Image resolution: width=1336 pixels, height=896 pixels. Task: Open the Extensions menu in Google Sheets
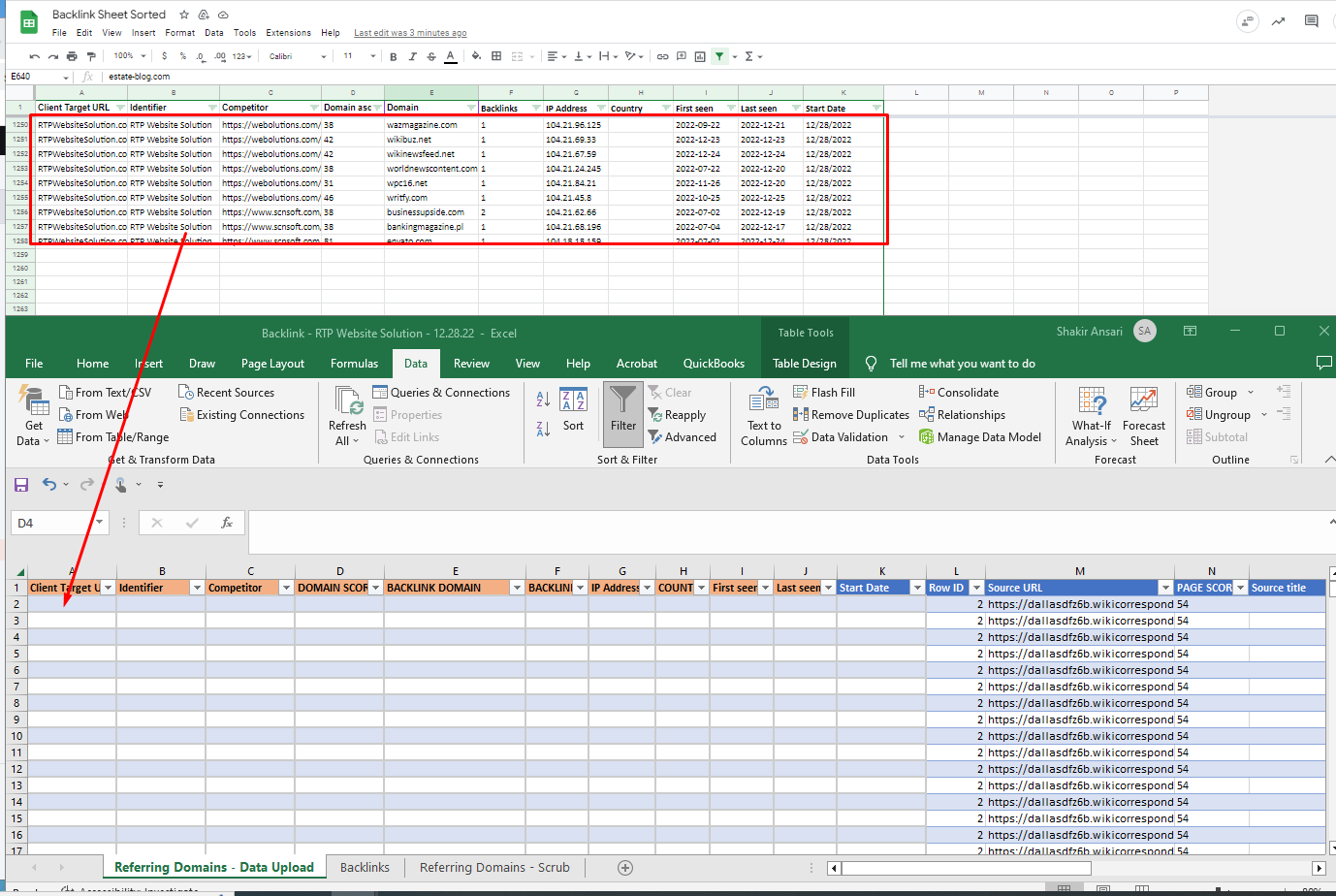click(x=289, y=33)
